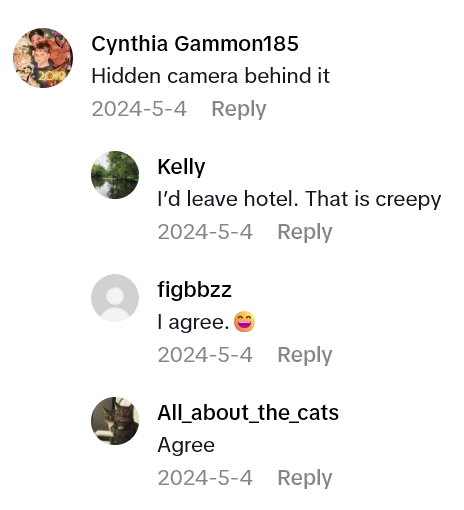Open Cynthia Gammon185's profile picture
The width and height of the screenshot is (464, 510).
tap(43, 58)
